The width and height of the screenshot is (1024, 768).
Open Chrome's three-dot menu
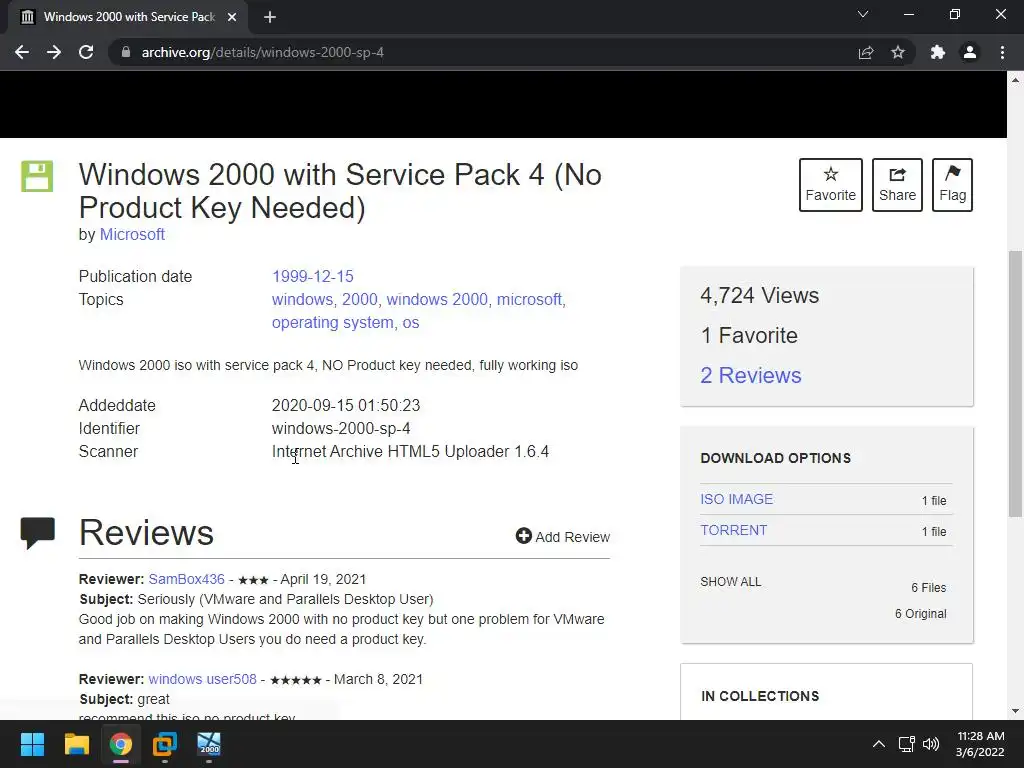click(x=1002, y=52)
